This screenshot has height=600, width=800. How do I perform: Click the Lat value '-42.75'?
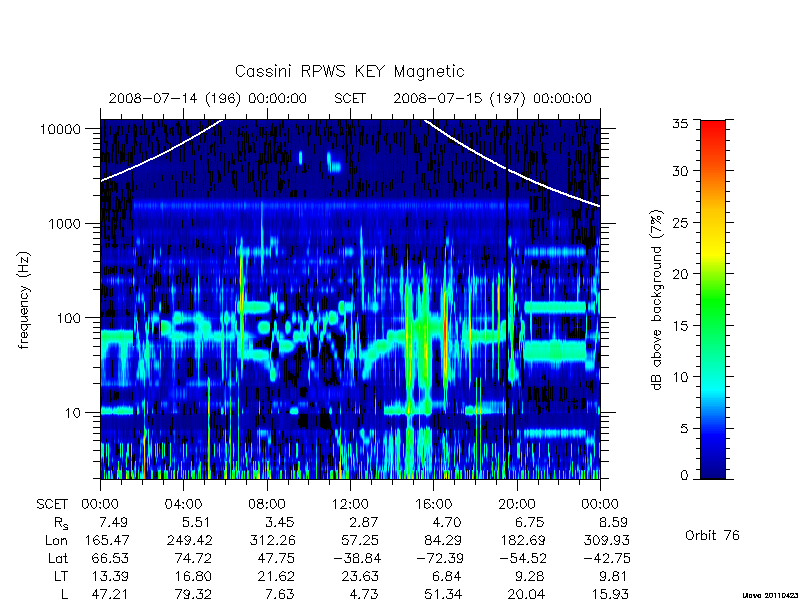(x=607, y=559)
